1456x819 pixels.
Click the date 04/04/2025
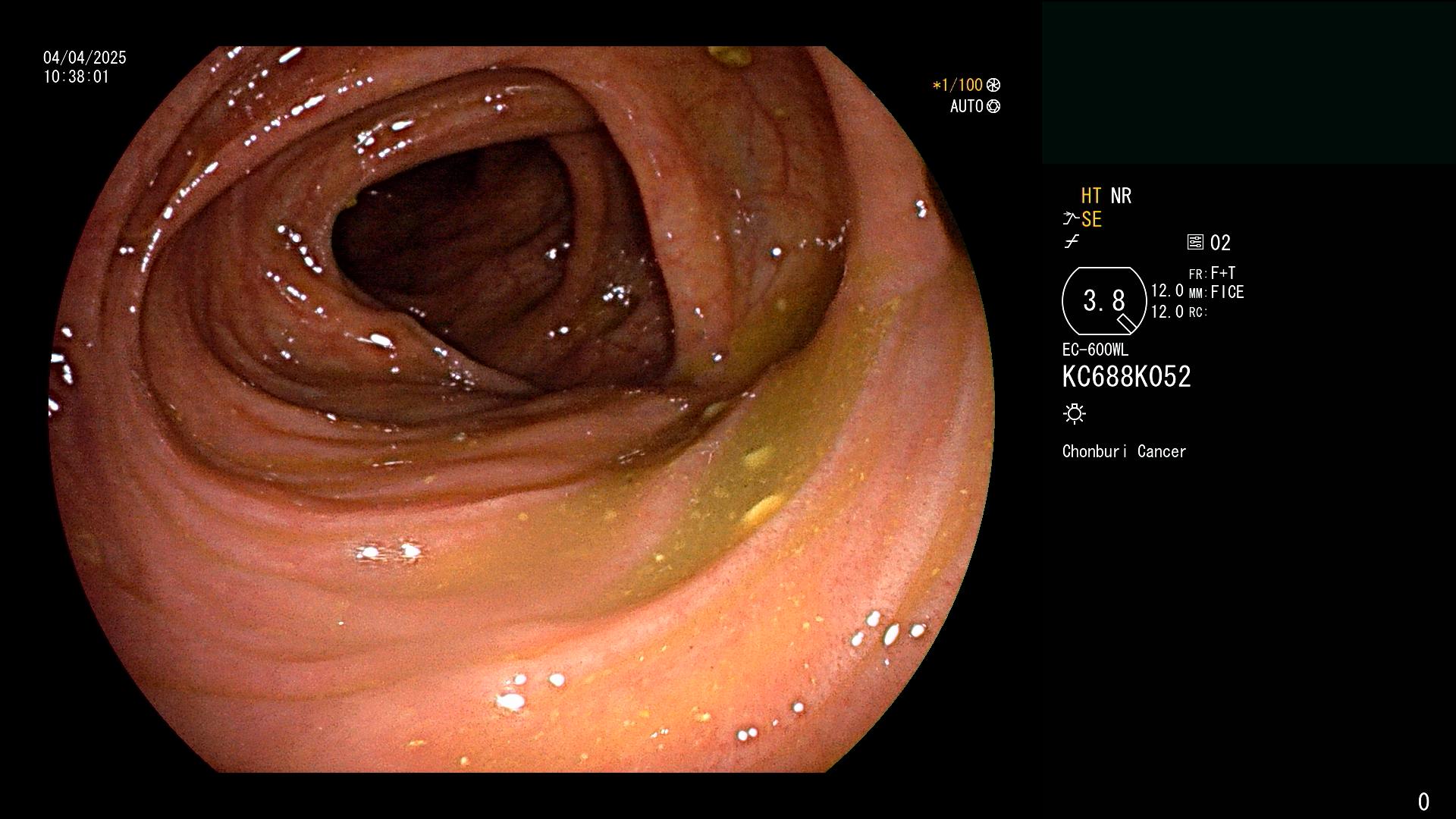click(85, 58)
